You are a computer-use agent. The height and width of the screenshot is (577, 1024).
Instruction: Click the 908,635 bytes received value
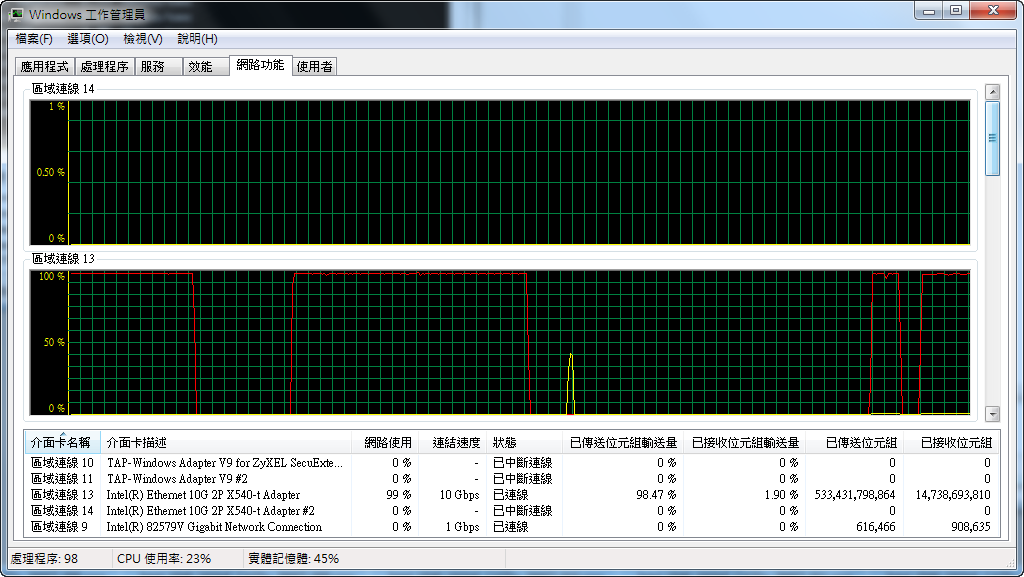tap(970, 527)
